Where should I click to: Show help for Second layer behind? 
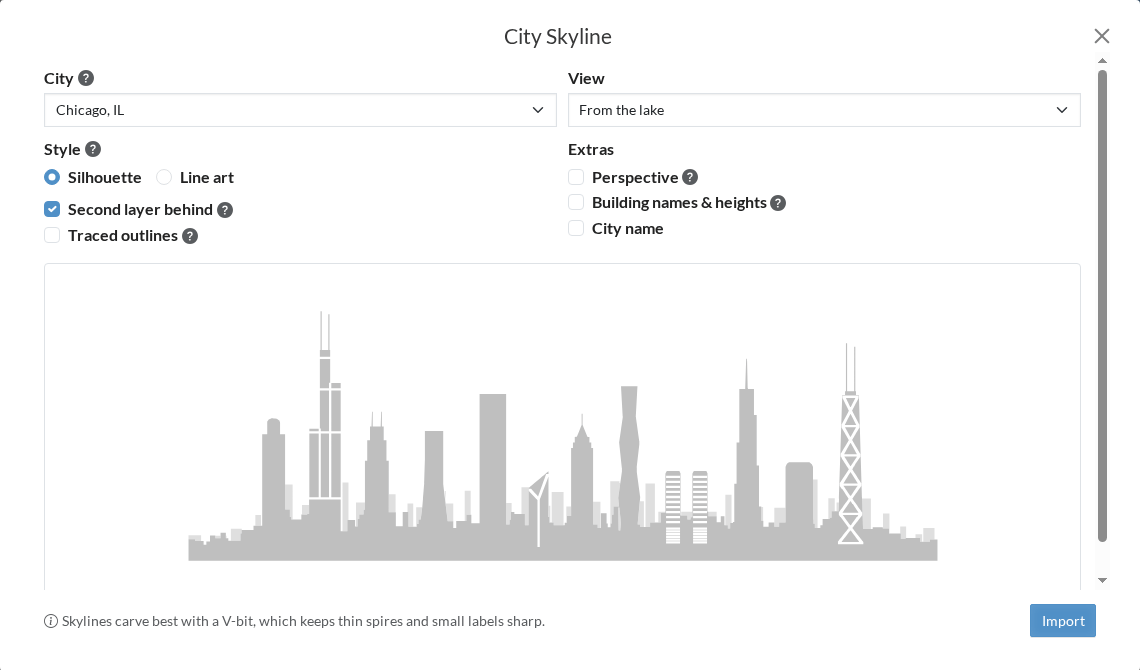point(225,210)
